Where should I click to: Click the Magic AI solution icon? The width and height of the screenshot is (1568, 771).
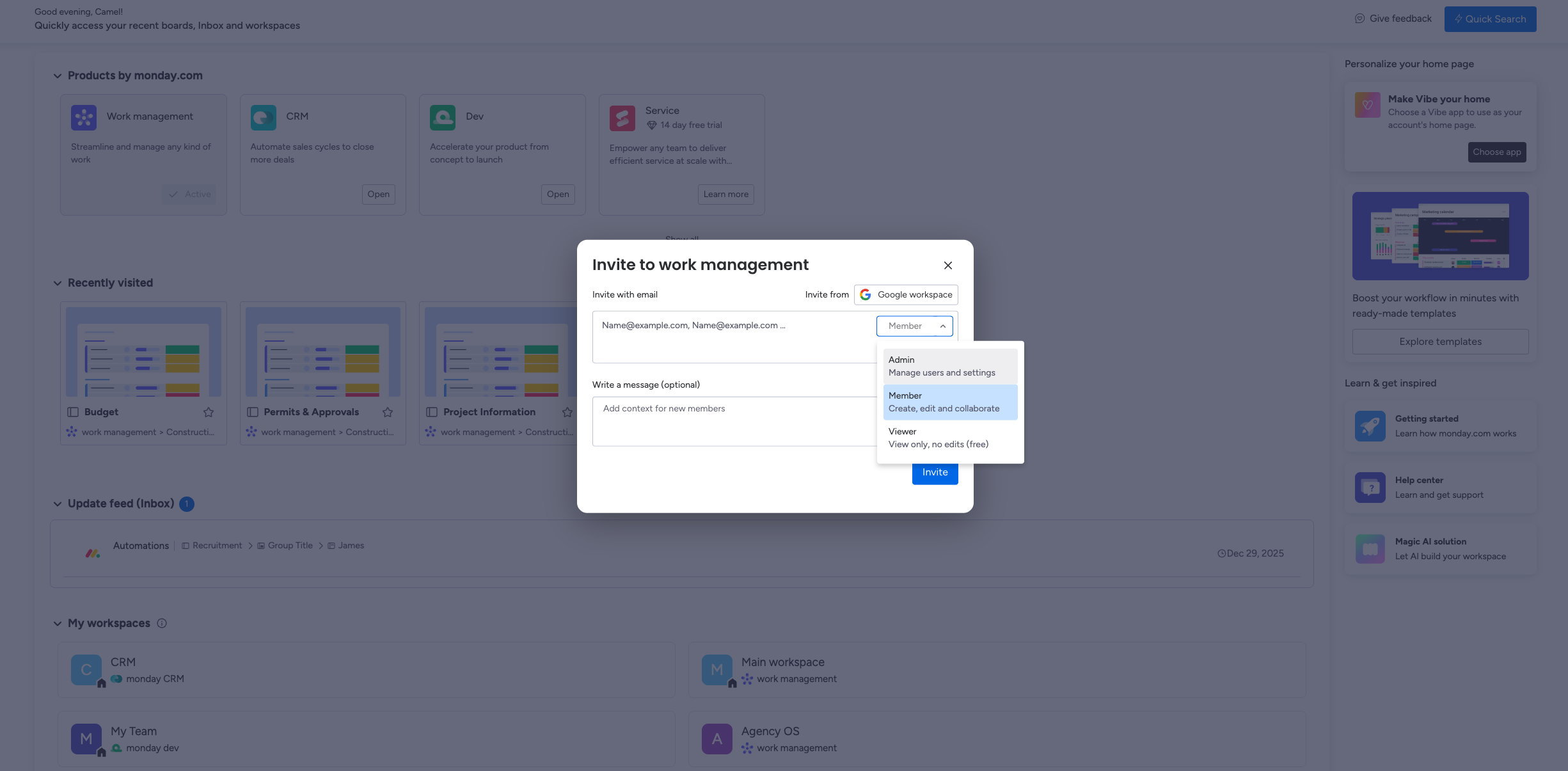pos(1370,548)
